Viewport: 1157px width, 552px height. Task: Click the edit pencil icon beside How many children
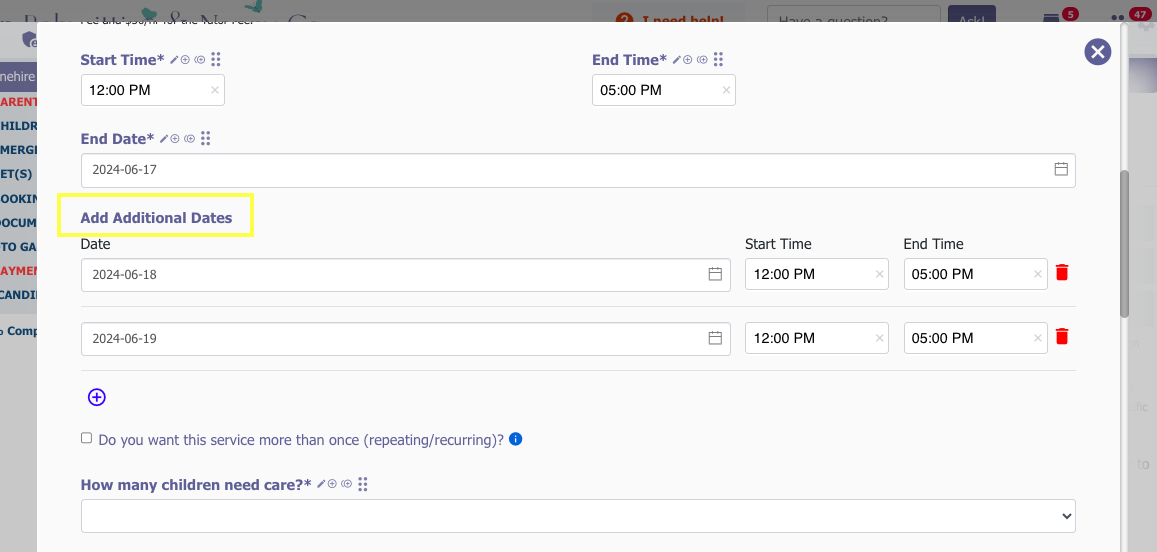point(321,484)
